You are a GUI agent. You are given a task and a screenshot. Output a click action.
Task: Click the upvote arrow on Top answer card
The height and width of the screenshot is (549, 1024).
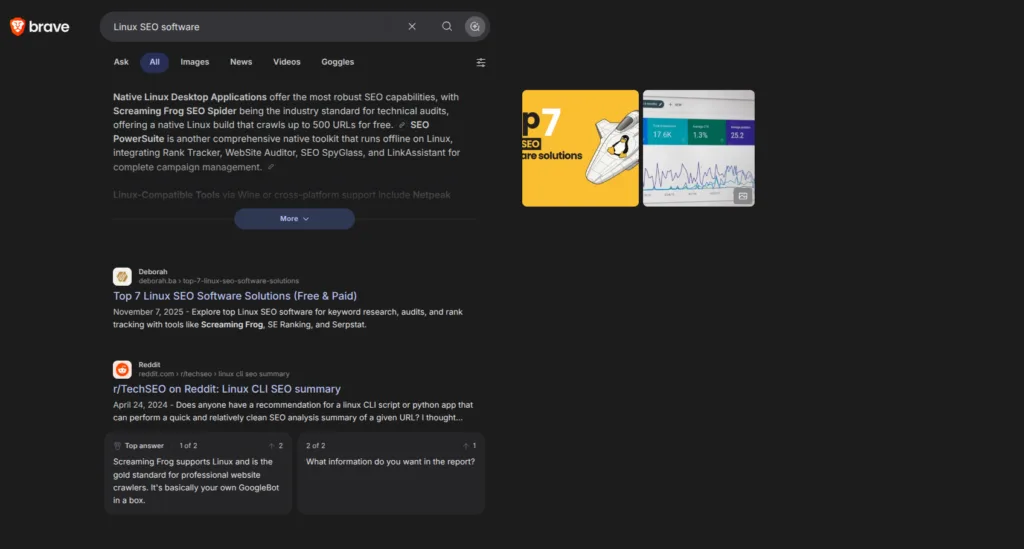pyautogui.click(x=272, y=446)
